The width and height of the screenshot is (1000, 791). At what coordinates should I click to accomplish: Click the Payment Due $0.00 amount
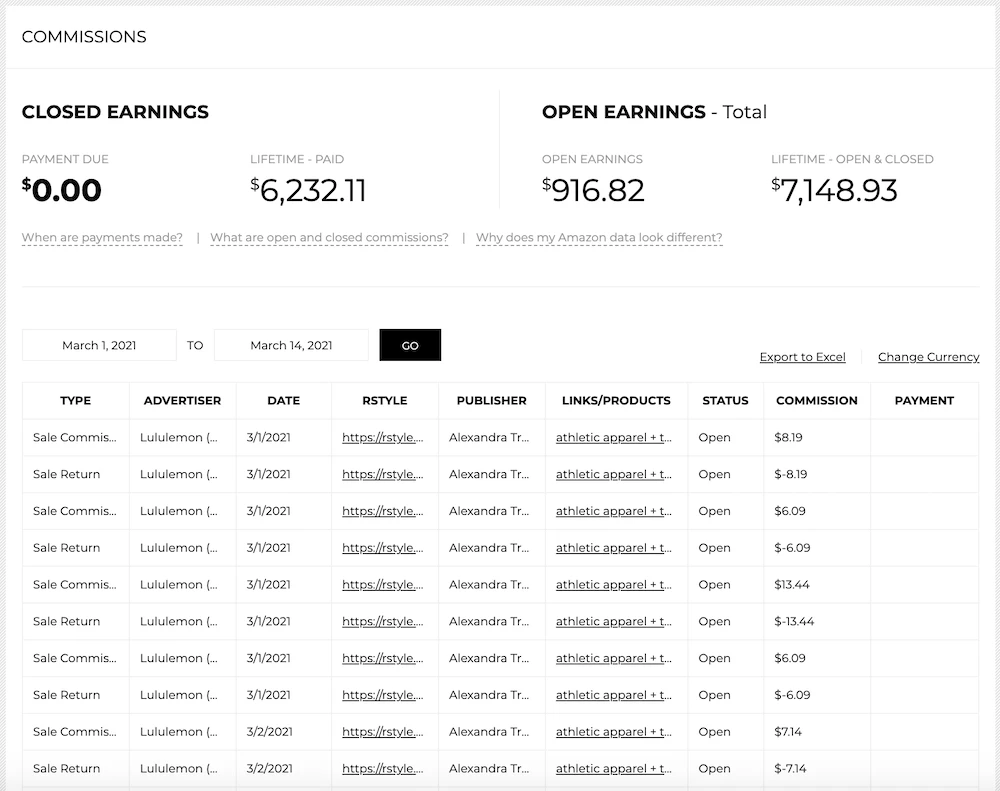62,190
